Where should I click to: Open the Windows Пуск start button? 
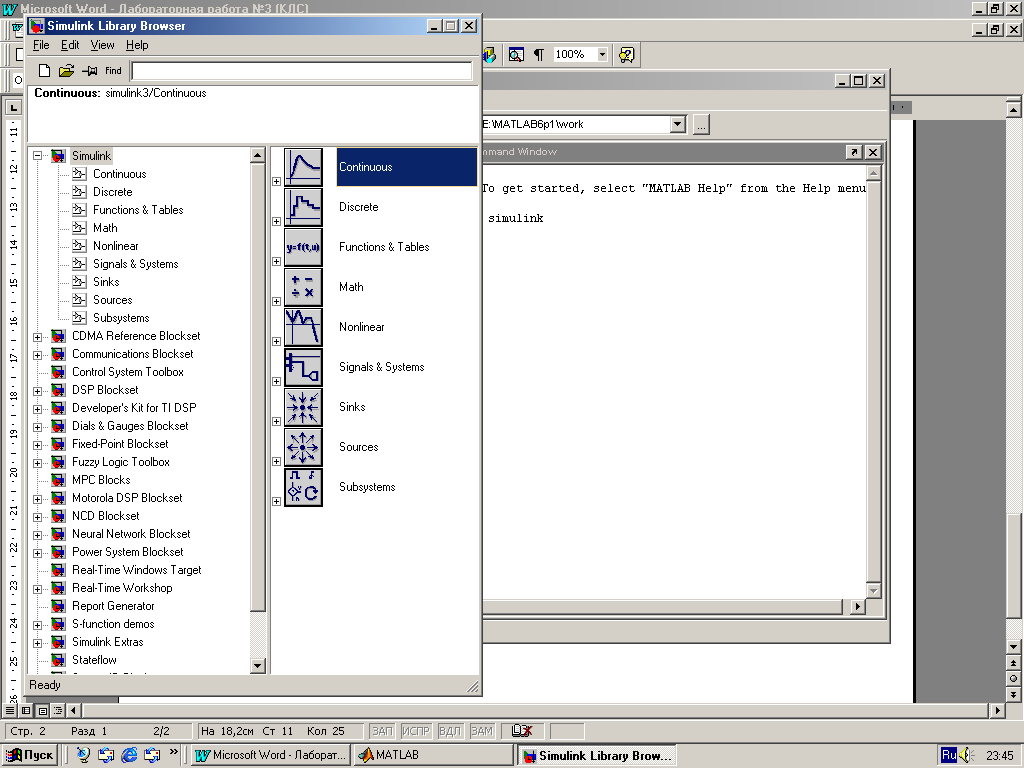[30, 755]
